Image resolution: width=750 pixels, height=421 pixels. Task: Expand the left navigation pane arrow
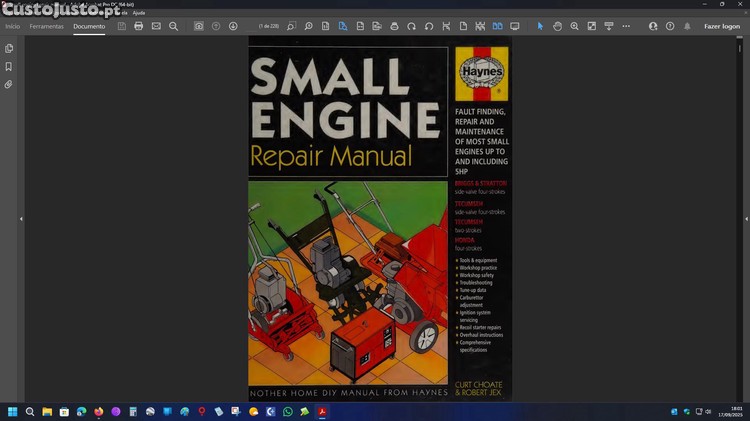pos(21,219)
